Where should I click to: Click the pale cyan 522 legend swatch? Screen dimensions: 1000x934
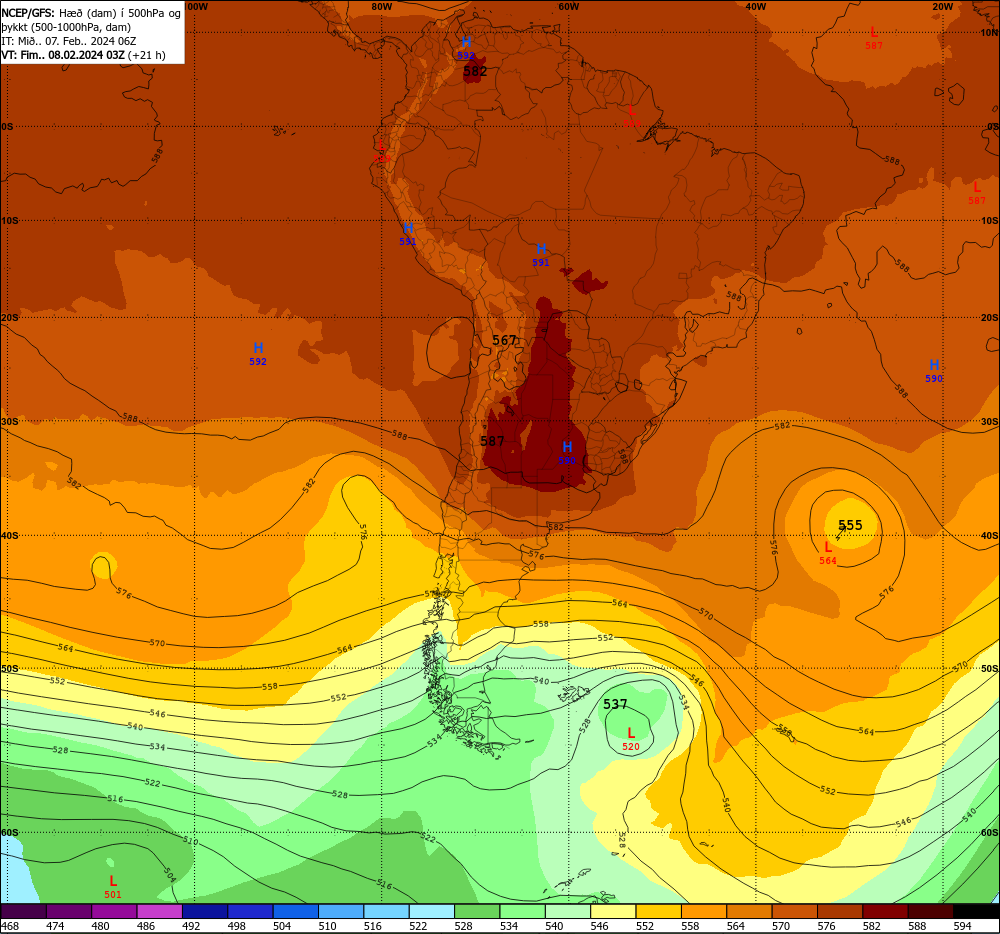432,911
